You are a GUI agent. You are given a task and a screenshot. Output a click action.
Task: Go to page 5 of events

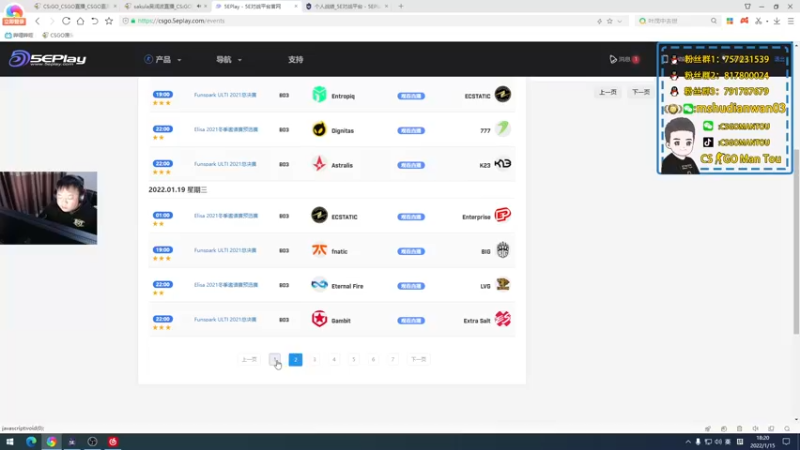pyautogui.click(x=354, y=359)
